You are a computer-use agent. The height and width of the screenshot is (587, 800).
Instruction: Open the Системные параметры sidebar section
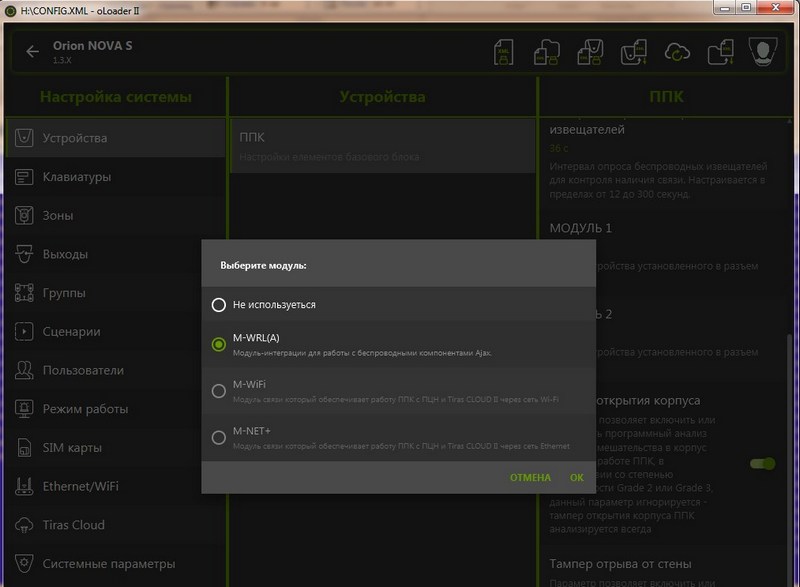[115, 564]
